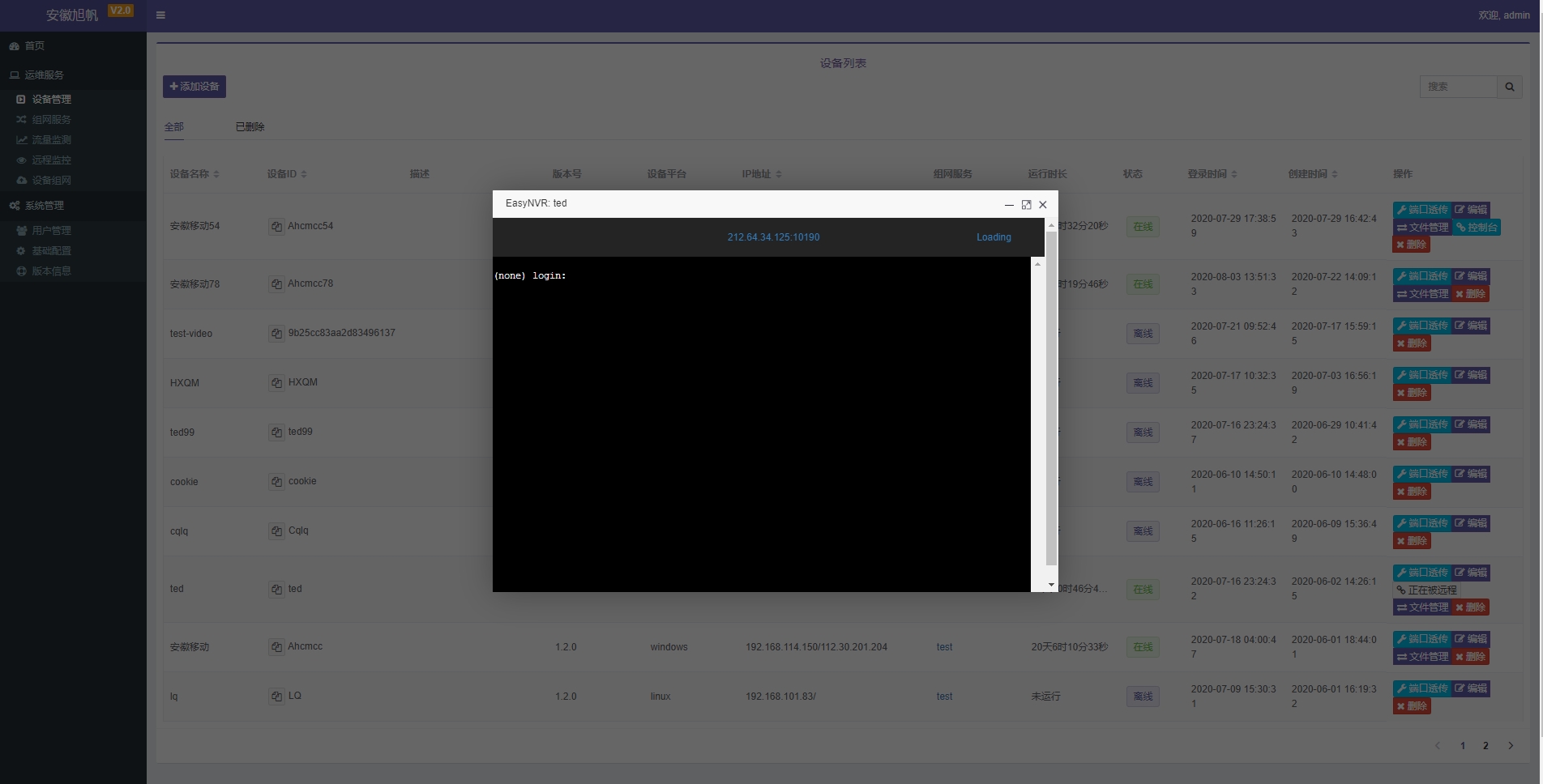The width and height of the screenshot is (1543, 784).
Task: Click copy icon next to Ahcmcc54 device ID
Action: pyautogui.click(x=276, y=227)
